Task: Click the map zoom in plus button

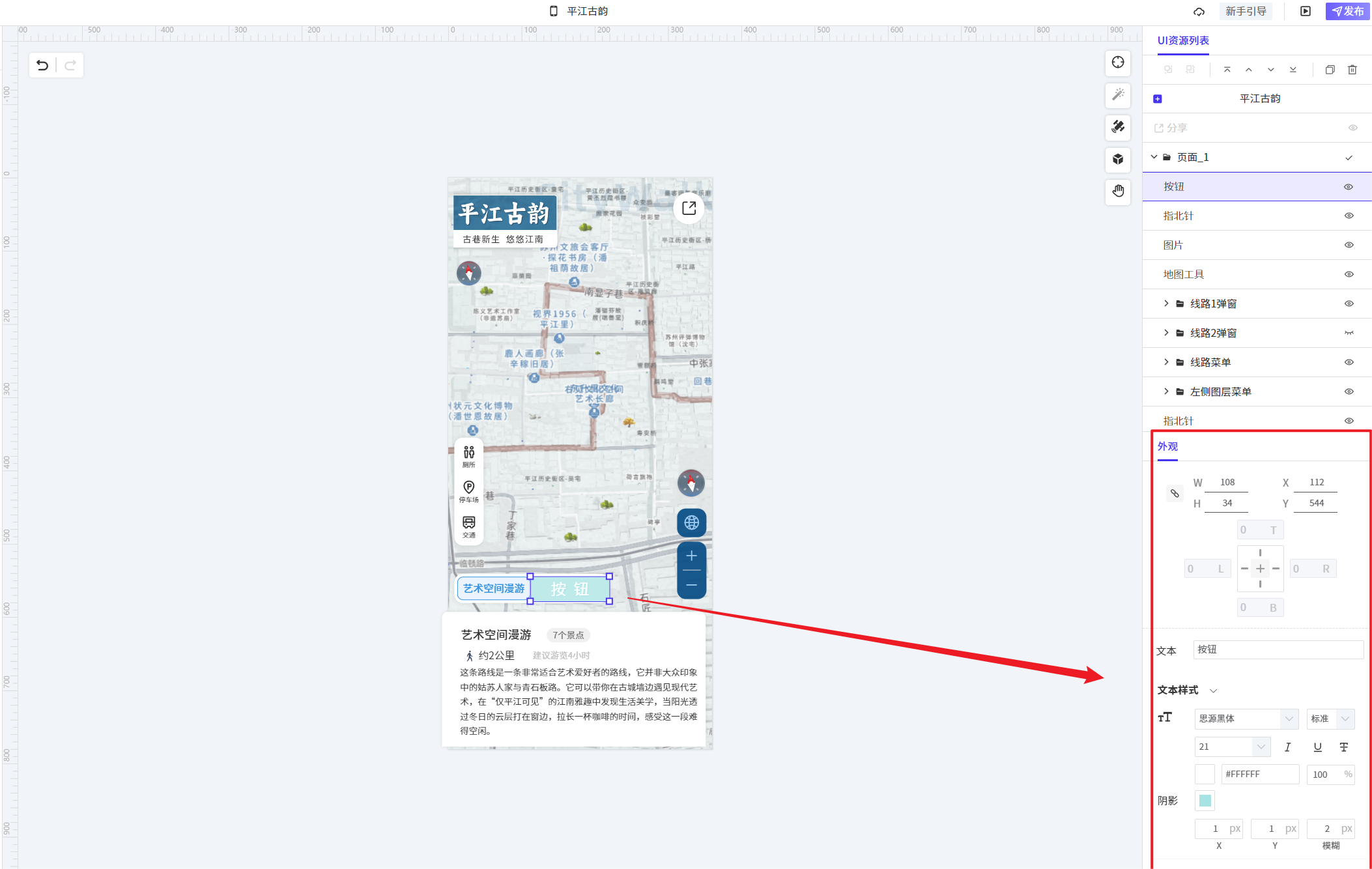Action: [x=692, y=556]
